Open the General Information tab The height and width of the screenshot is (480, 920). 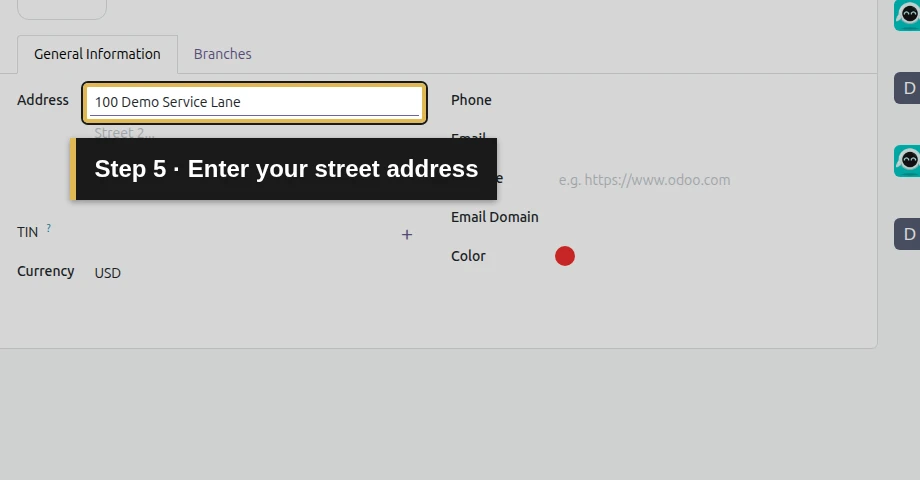[x=97, y=54]
